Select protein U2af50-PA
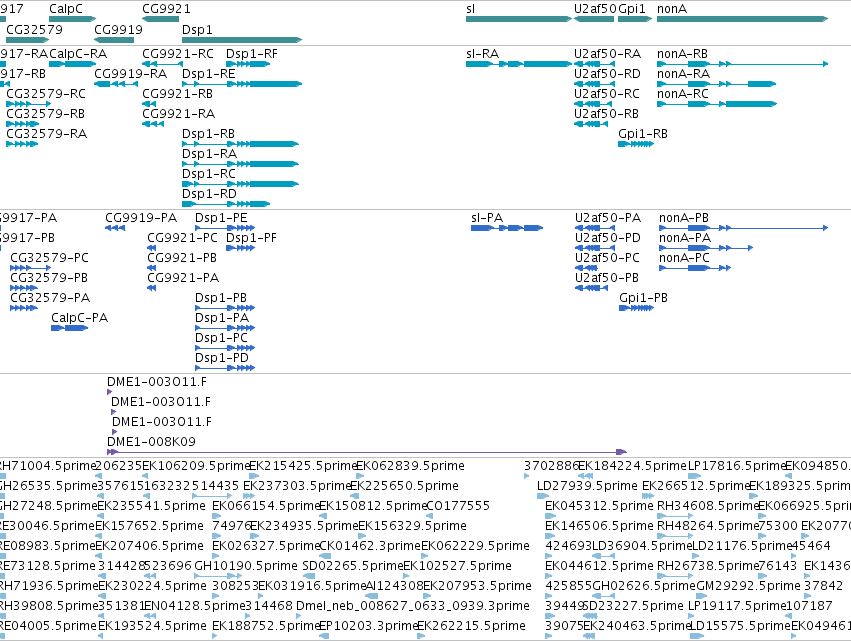 coord(595,228)
